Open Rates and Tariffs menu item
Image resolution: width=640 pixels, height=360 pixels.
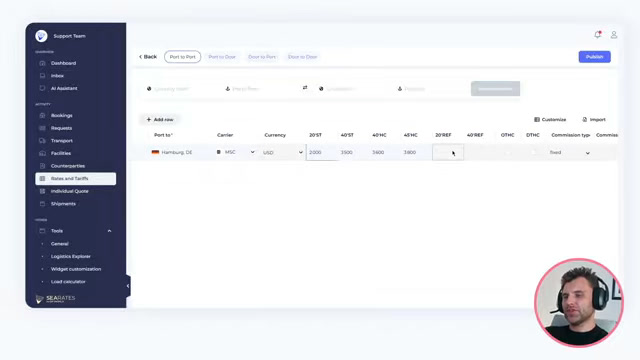pos(76,179)
